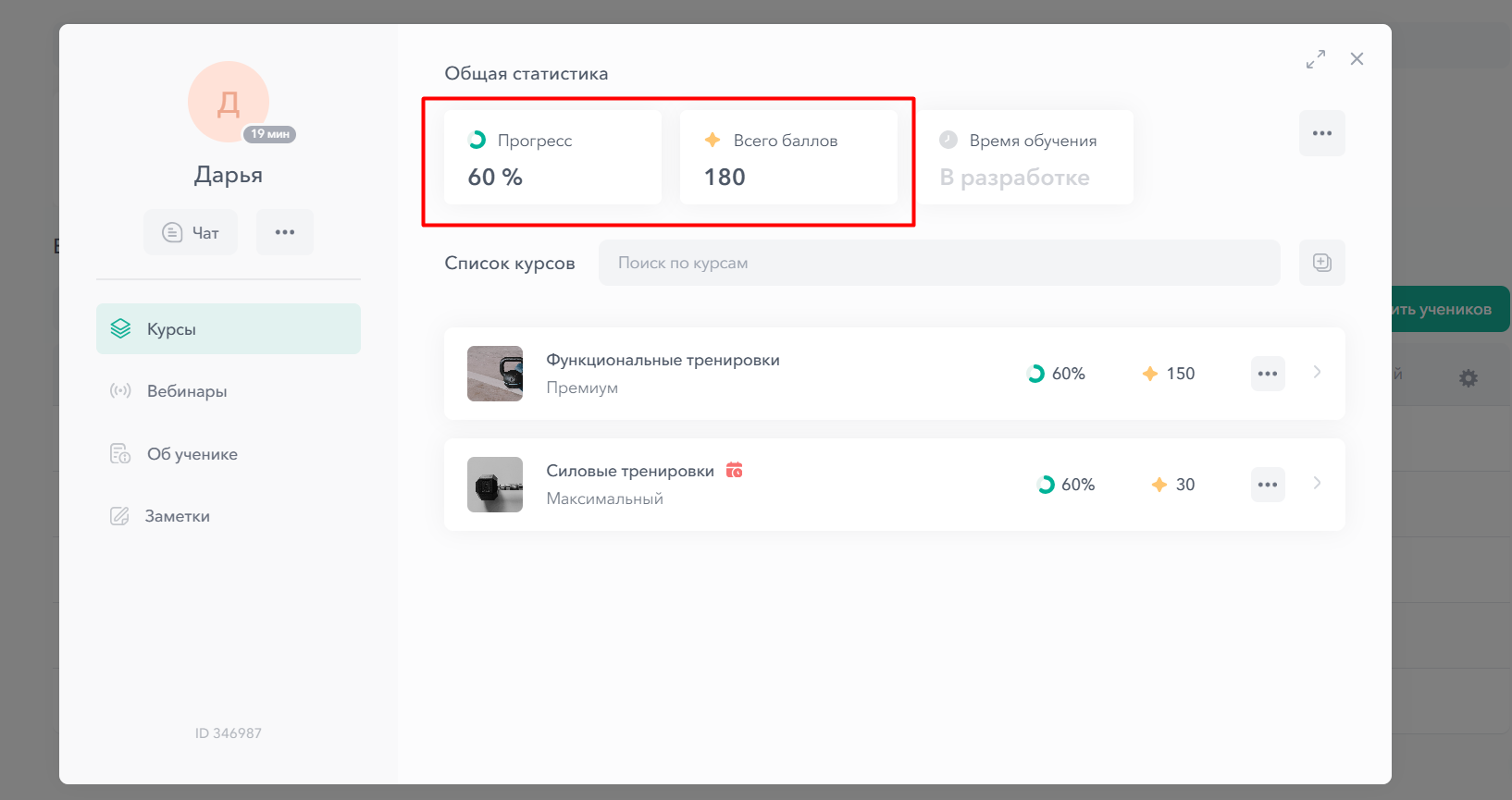Click the Премиум tariff label
The height and width of the screenshot is (800, 1512).
[x=582, y=388]
